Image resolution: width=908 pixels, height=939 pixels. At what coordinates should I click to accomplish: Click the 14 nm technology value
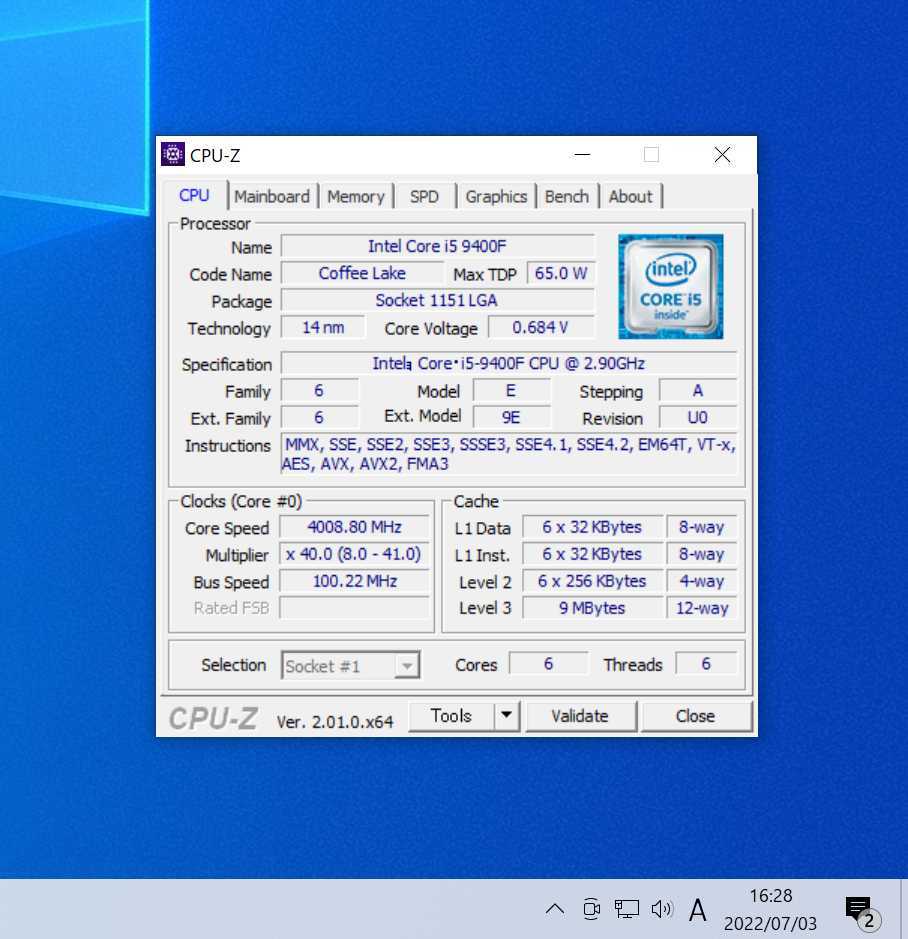click(323, 328)
